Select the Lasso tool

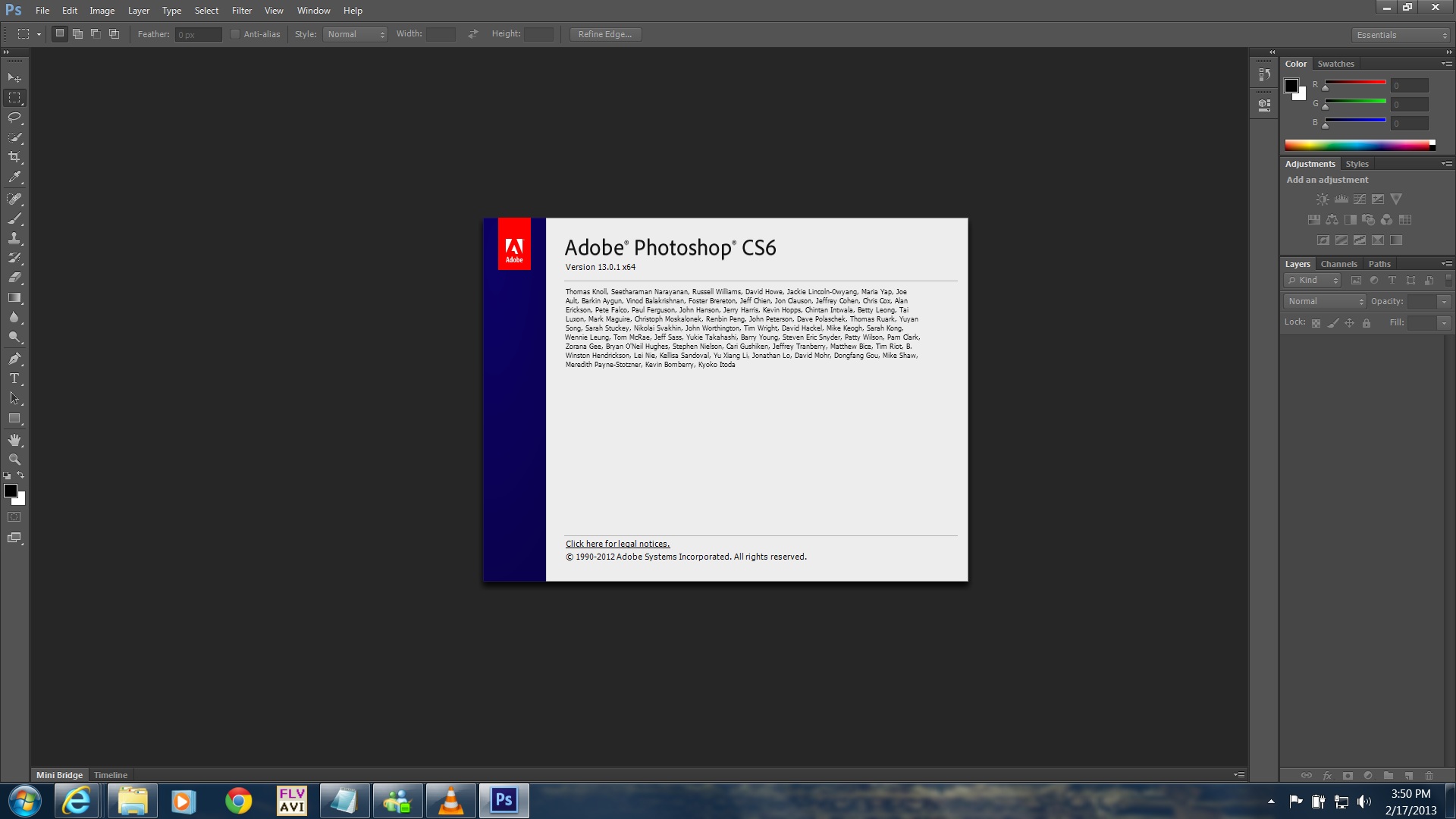click(x=14, y=117)
